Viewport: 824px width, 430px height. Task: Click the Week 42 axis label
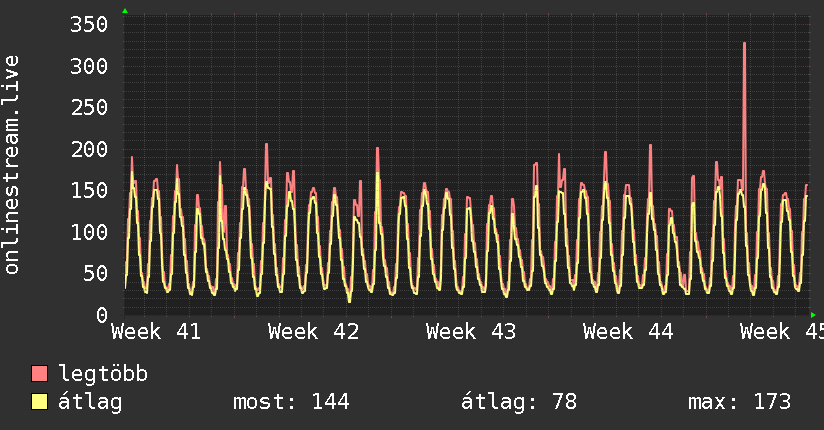313,332
